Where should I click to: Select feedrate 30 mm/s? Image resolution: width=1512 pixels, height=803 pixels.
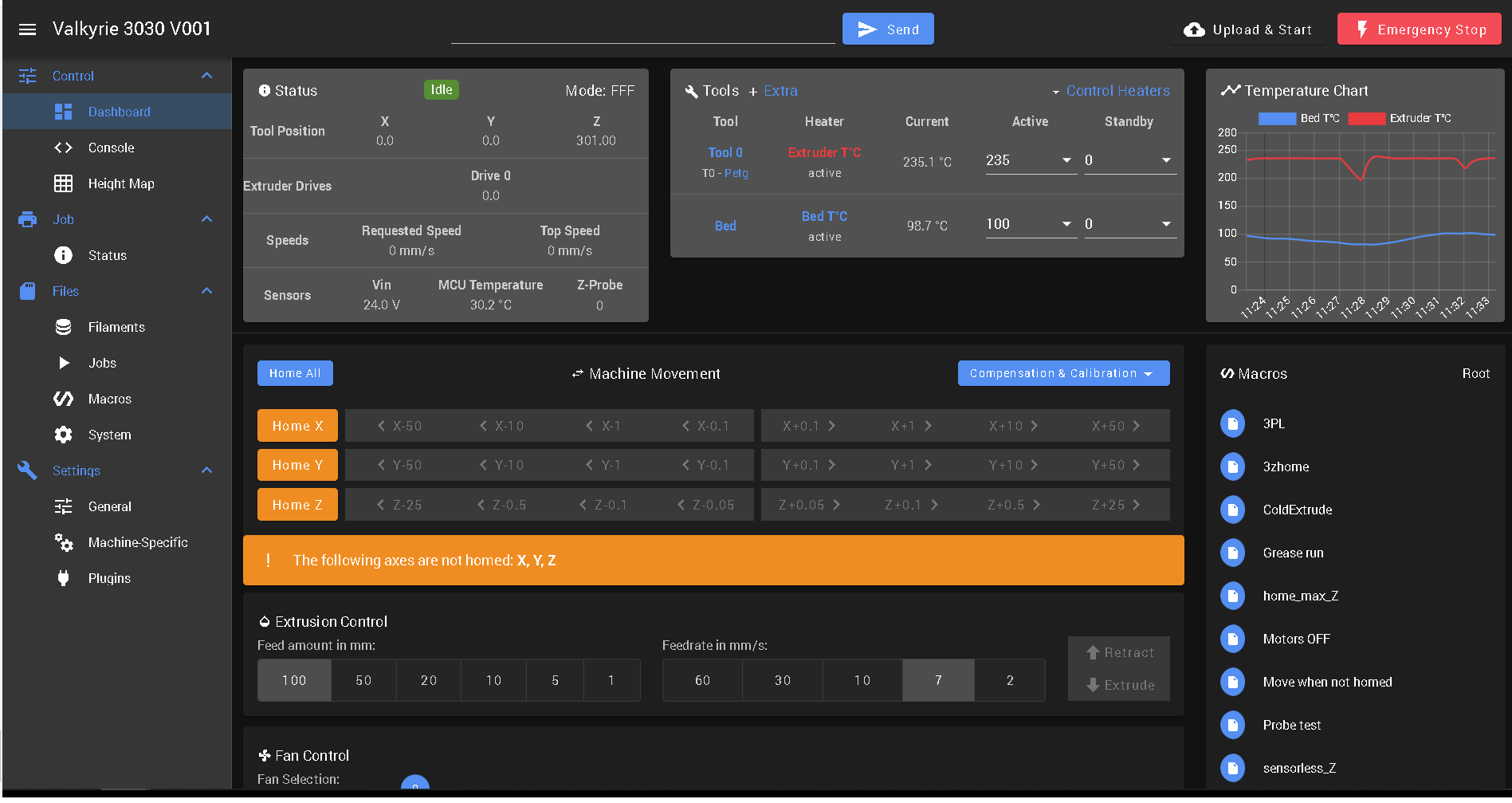click(783, 680)
